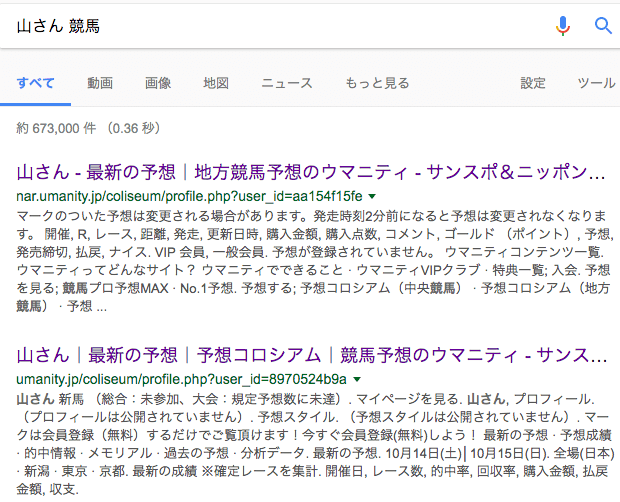Image resolution: width=620 pixels, height=502 pixels.
Task: Click the umanity.jp/coliseum green URL starting the line
Action: [181, 379]
